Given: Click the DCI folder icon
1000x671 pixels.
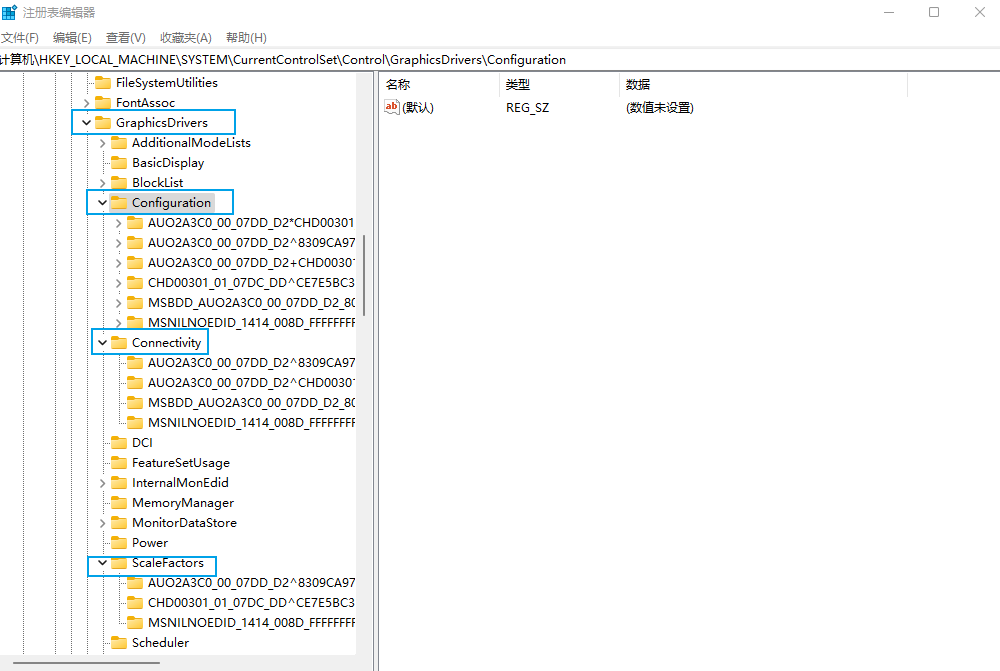Looking at the screenshot, I should pos(119,443).
